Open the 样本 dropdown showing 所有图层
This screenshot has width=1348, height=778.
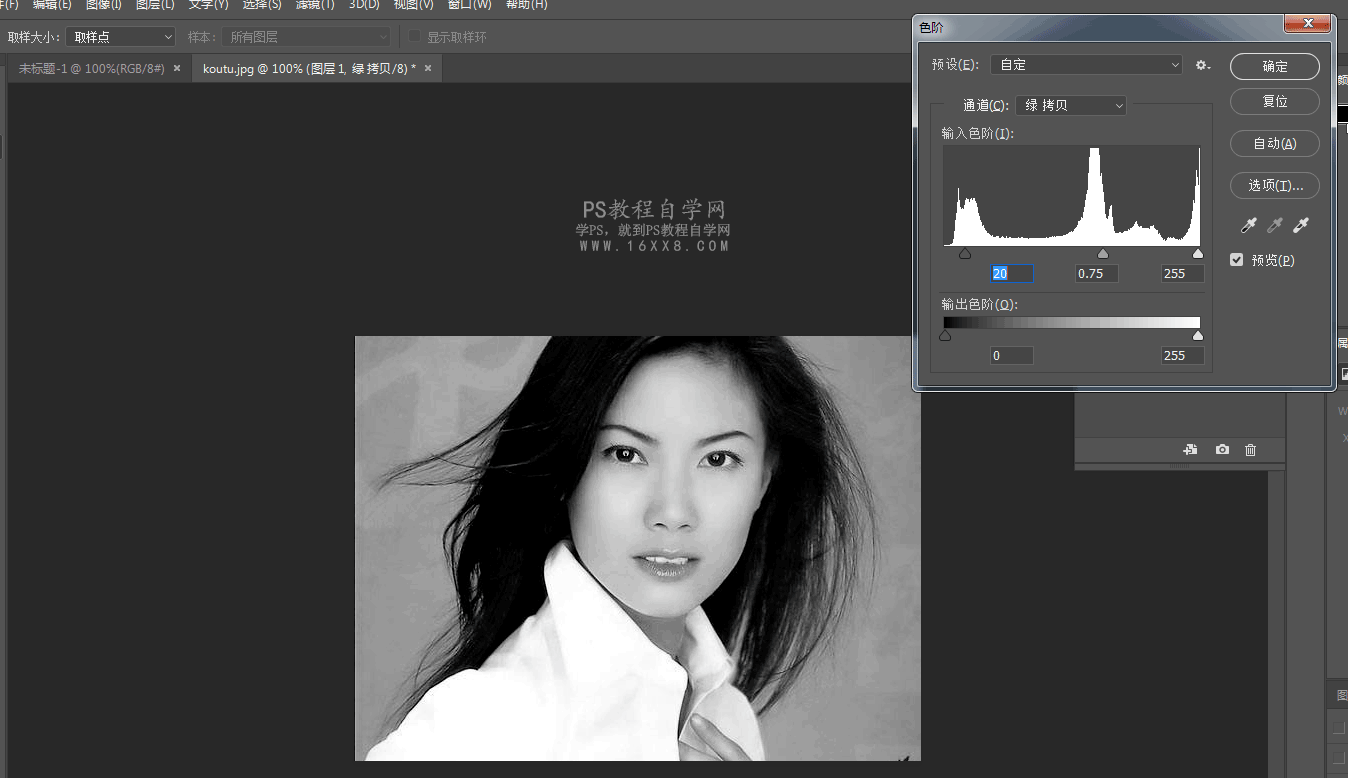(x=305, y=37)
